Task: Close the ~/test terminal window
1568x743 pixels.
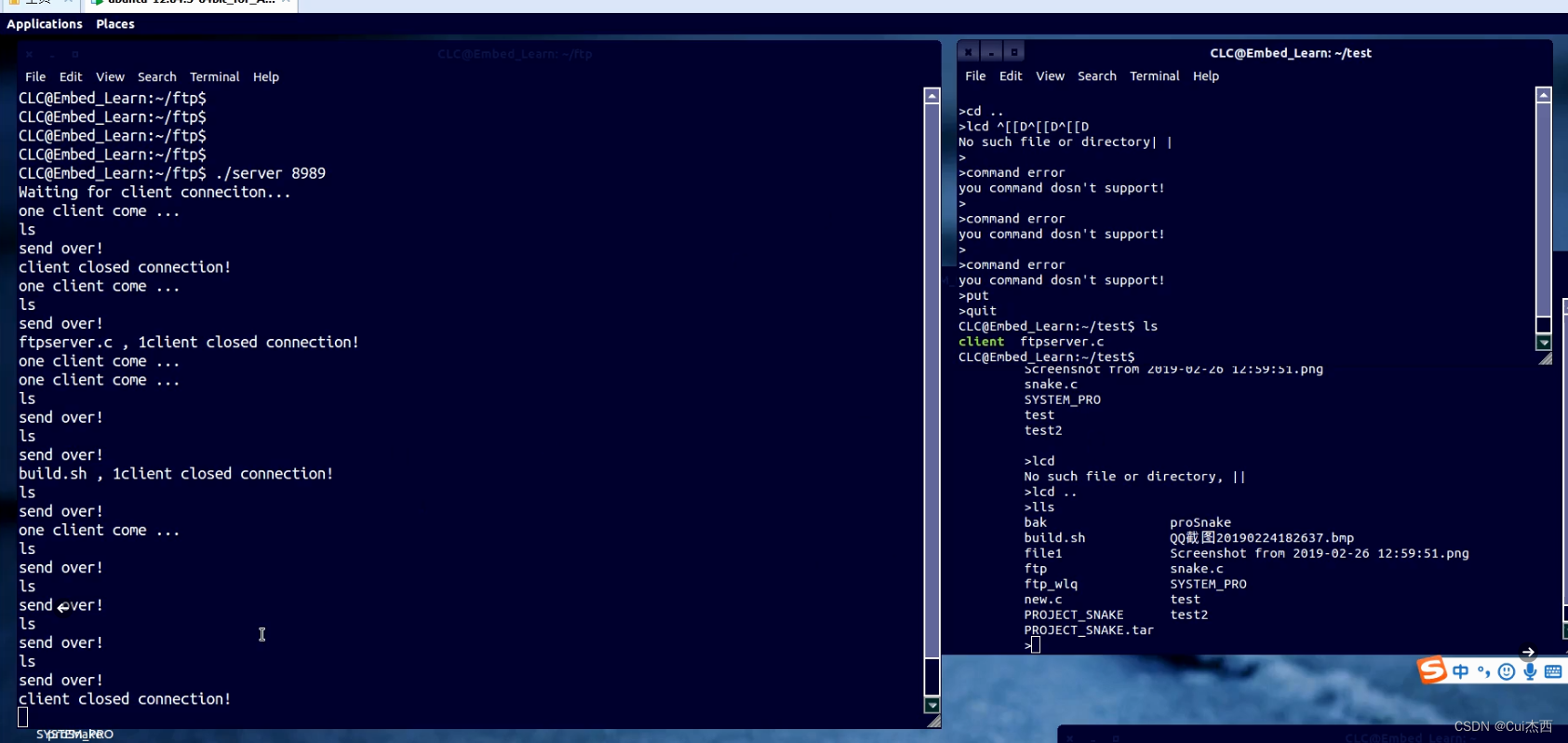Action: click(969, 52)
